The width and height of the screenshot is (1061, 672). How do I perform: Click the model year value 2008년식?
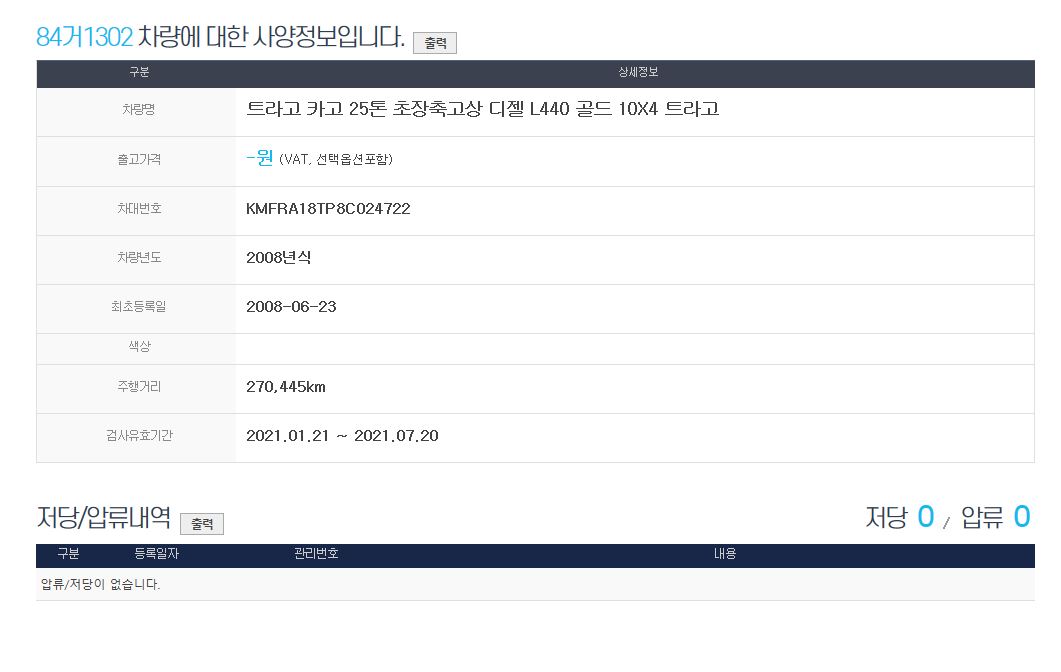point(278,258)
